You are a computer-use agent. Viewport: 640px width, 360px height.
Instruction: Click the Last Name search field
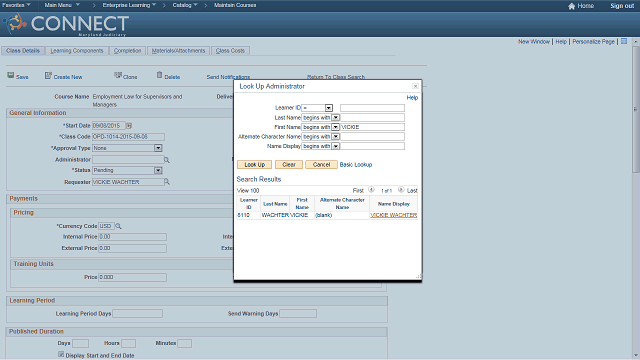(372, 118)
